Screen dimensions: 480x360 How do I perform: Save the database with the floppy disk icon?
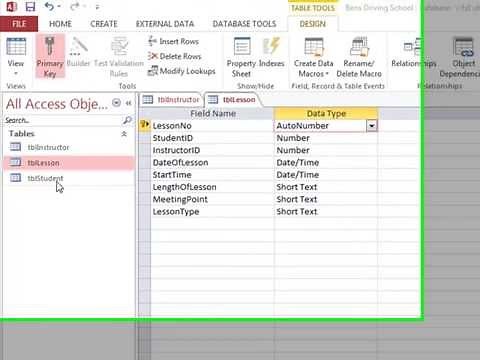30,7
